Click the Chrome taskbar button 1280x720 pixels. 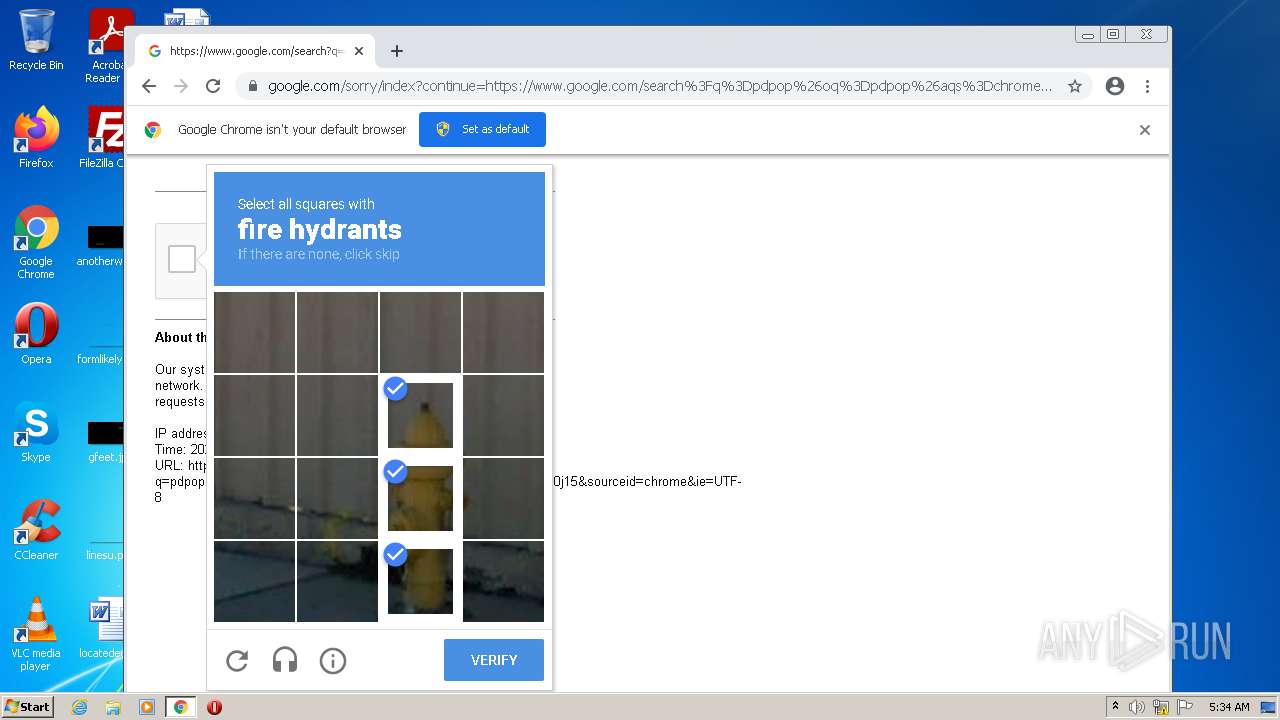[181, 707]
